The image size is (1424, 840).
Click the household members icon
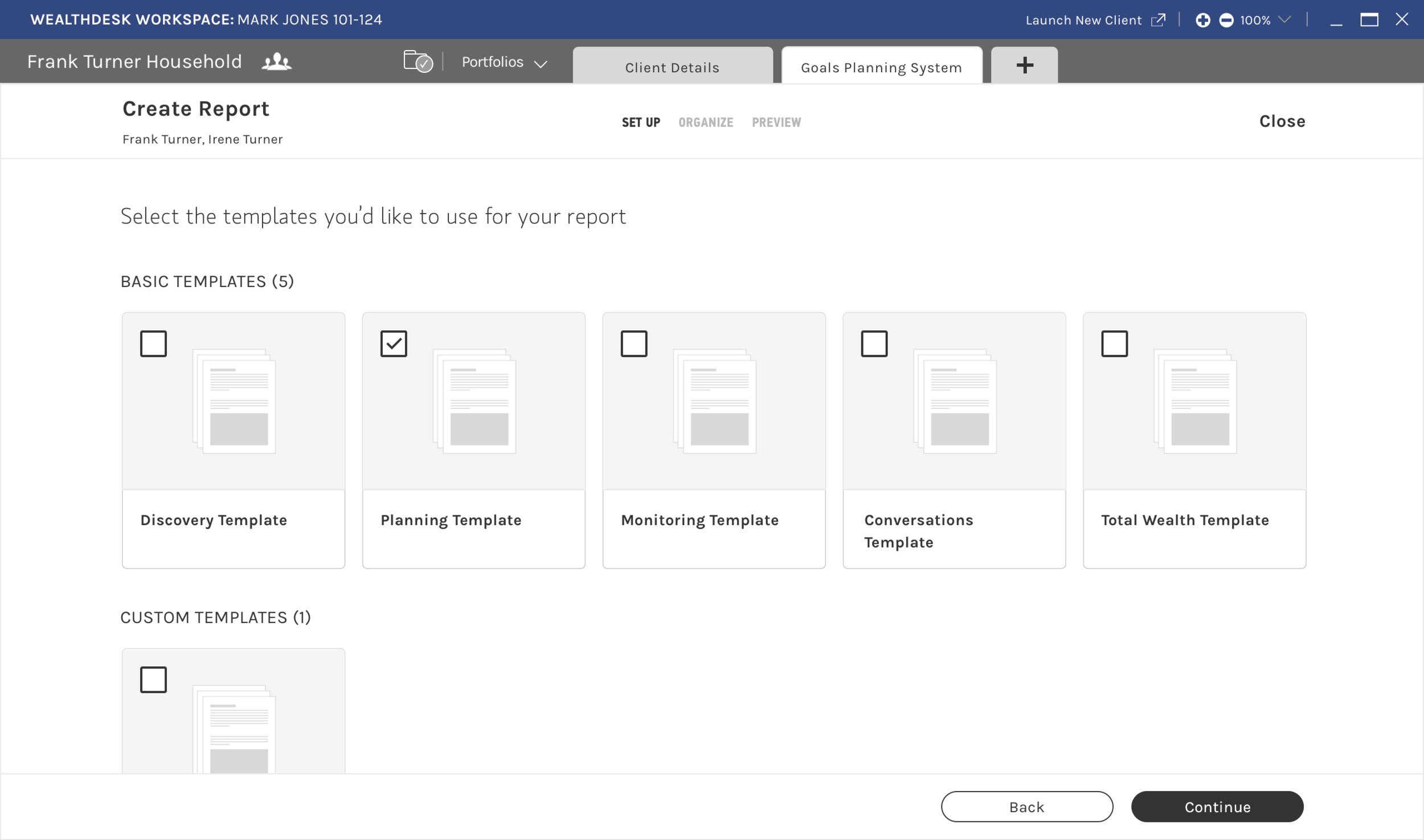tap(276, 62)
